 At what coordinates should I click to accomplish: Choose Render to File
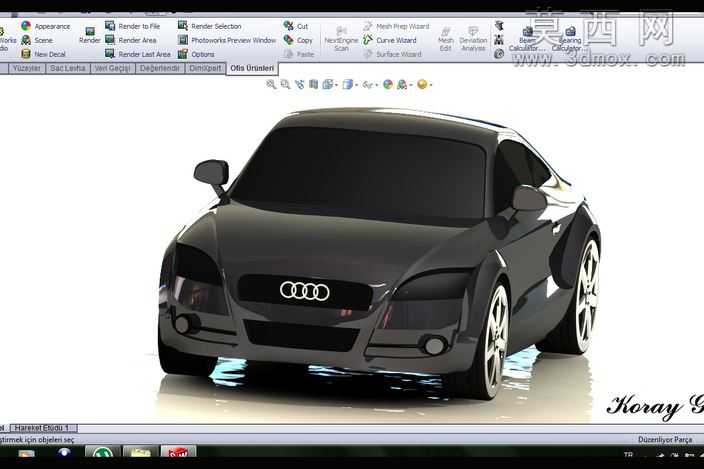tap(132, 26)
